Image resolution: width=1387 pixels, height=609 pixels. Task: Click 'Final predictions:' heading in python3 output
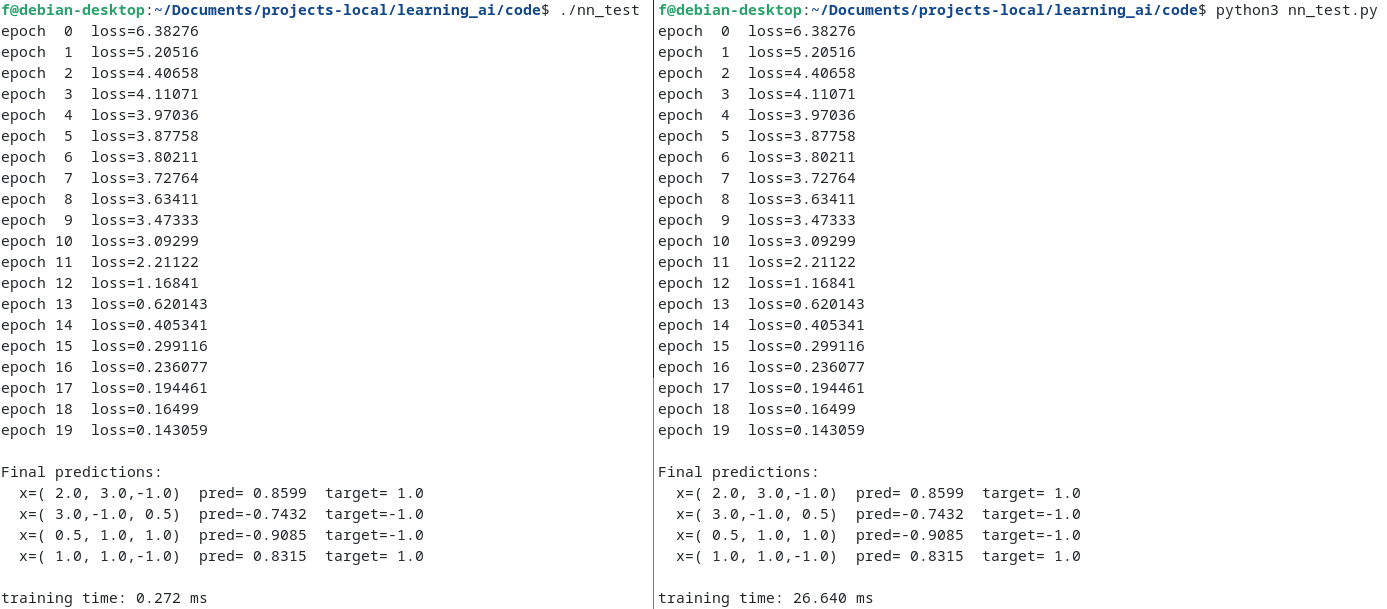[738, 472]
